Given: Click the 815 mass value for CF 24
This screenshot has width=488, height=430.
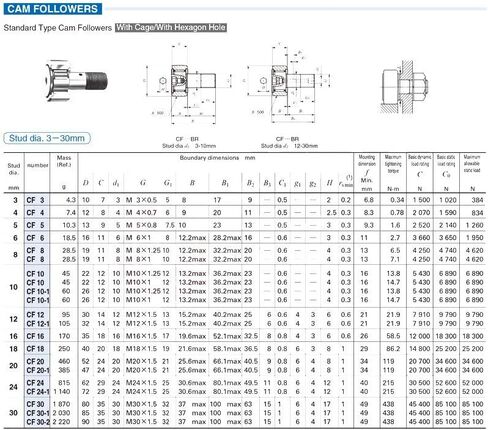Looking at the screenshot, I should tap(64, 383).
